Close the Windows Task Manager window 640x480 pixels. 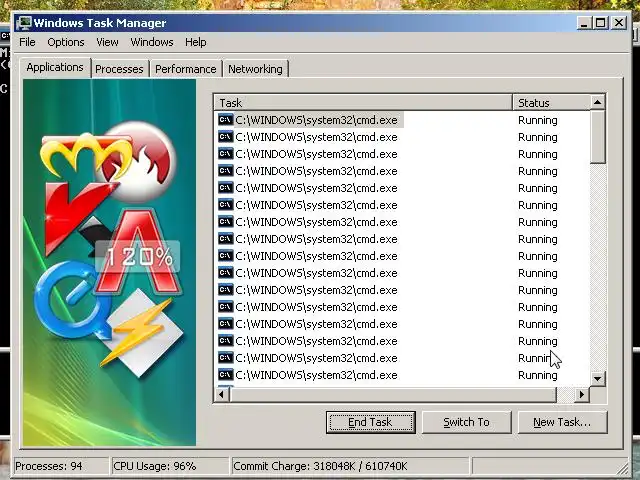click(619, 23)
